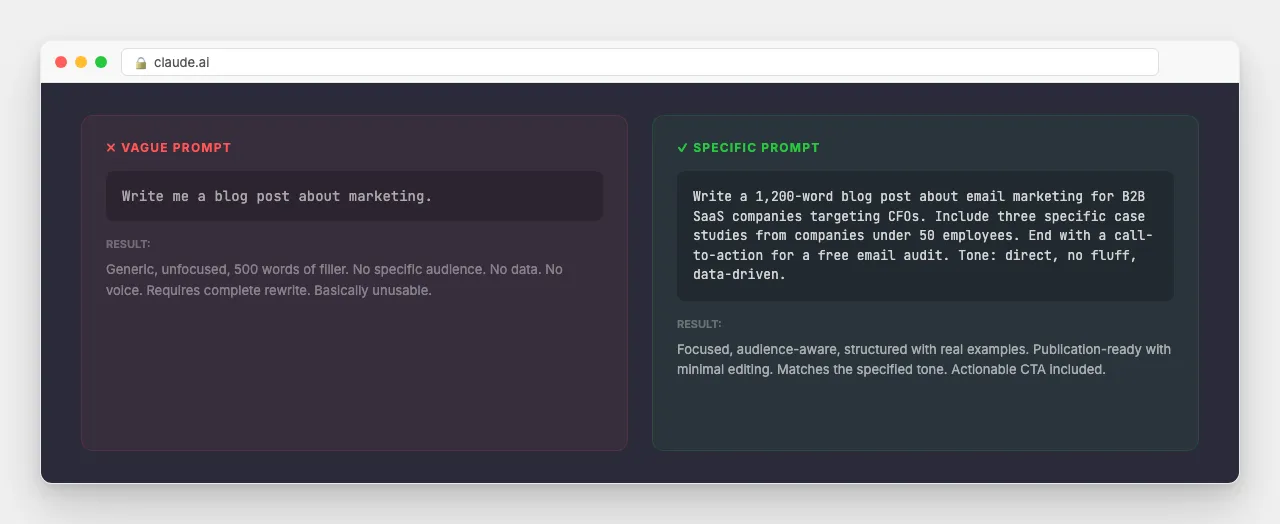The height and width of the screenshot is (524, 1280).
Task: Click the "Focused, audience-aware" result text
Action: 924,359
